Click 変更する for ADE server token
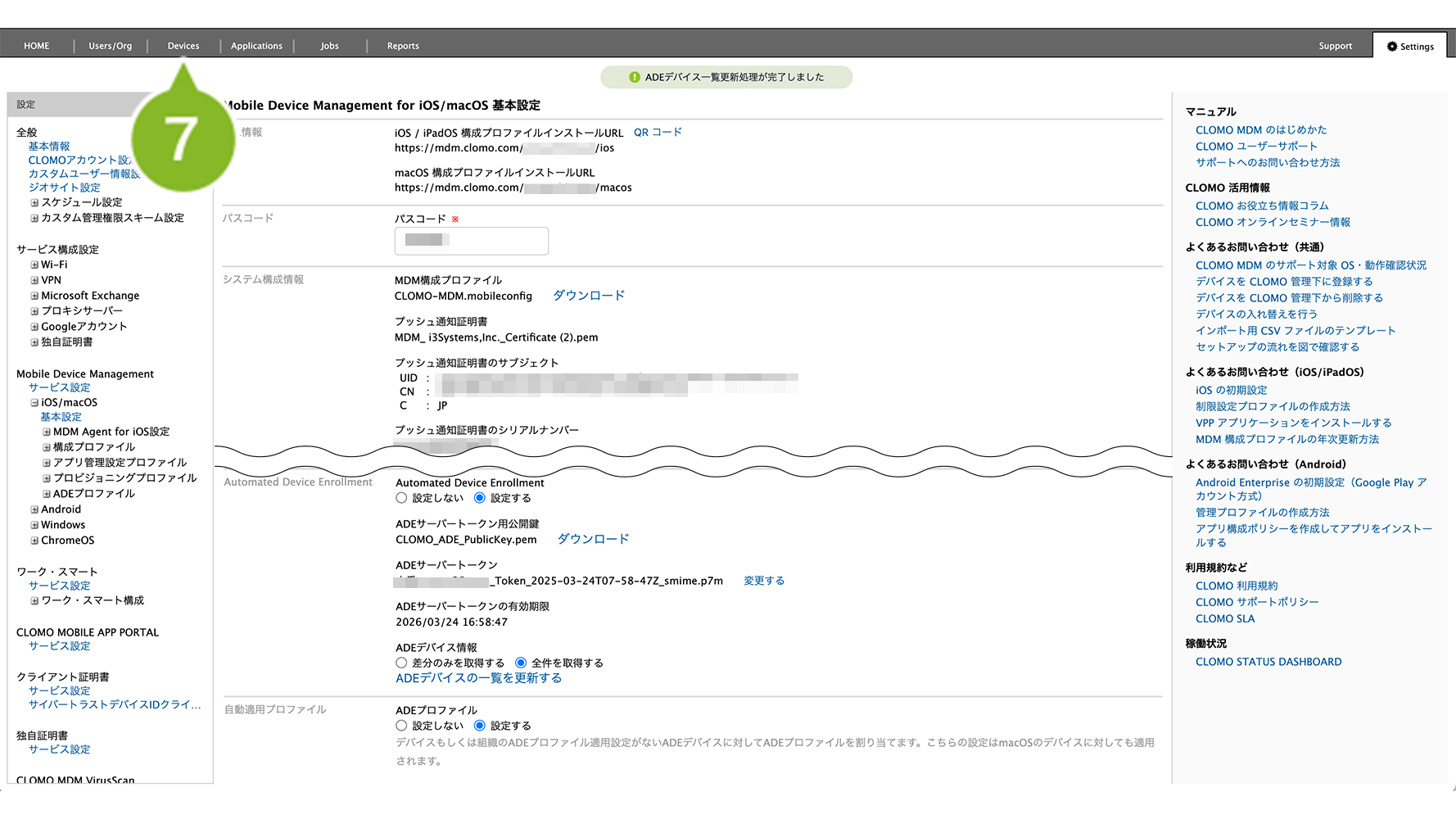 tap(764, 581)
